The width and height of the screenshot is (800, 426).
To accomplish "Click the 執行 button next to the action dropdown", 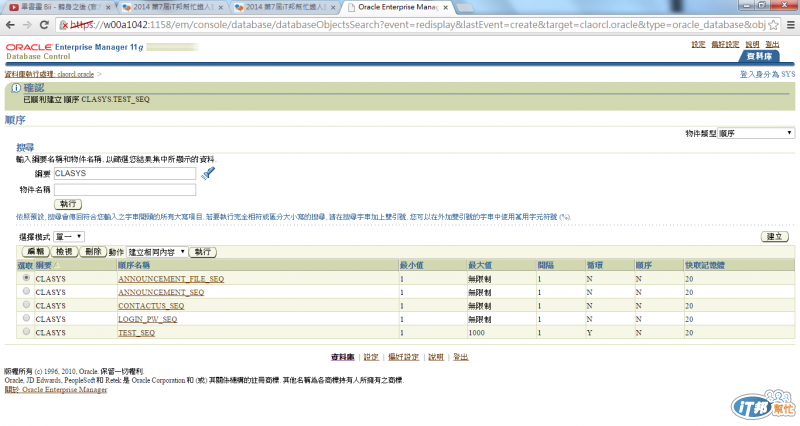I will (x=203, y=252).
